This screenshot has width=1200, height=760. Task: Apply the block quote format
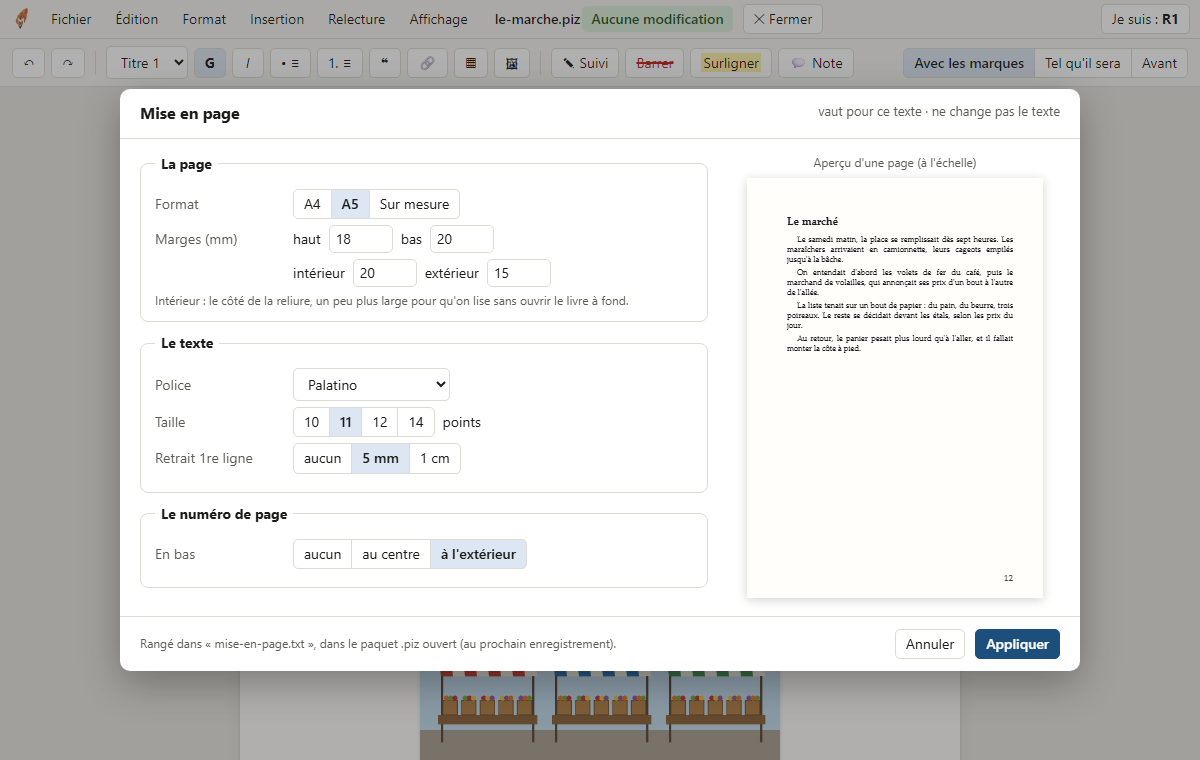pos(385,63)
